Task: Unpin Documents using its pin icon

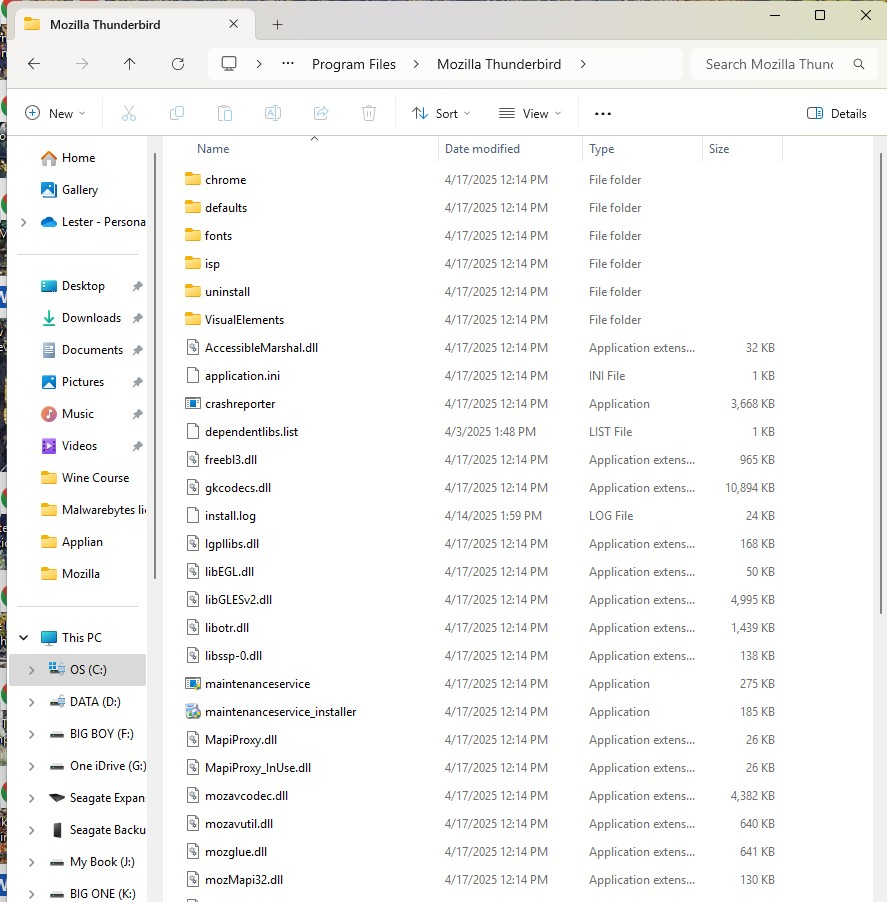Action: point(137,350)
